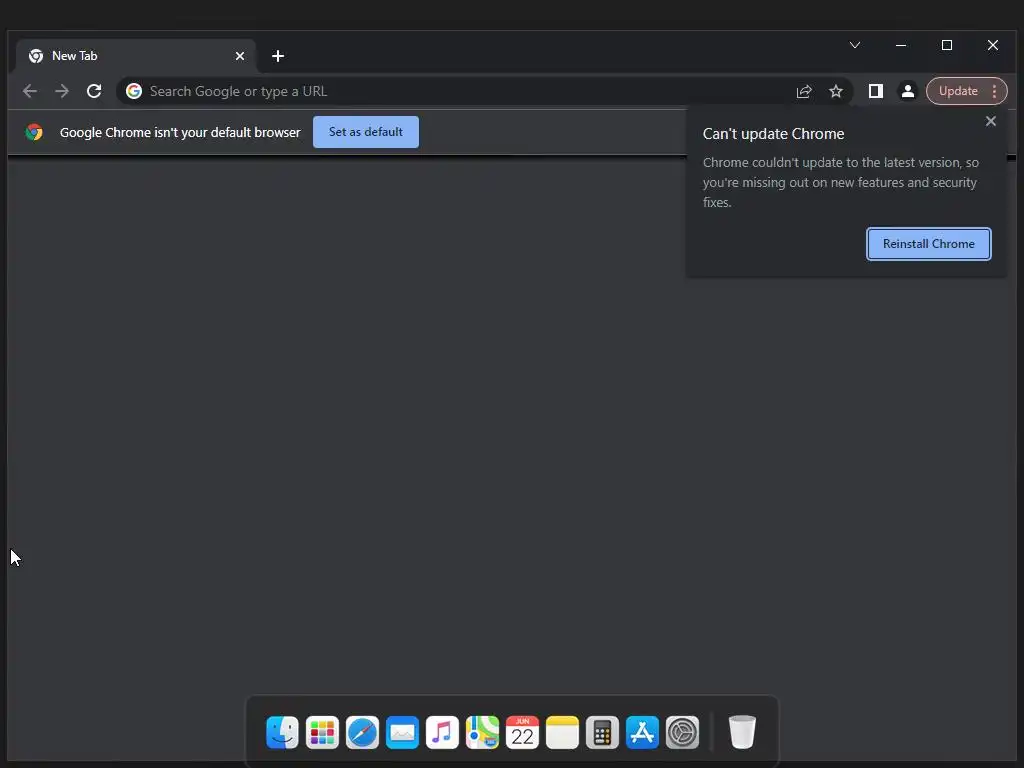Open the Trash in the dock
The height and width of the screenshot is (768, 1024).
pyautogui.click(x=742, y=732)
